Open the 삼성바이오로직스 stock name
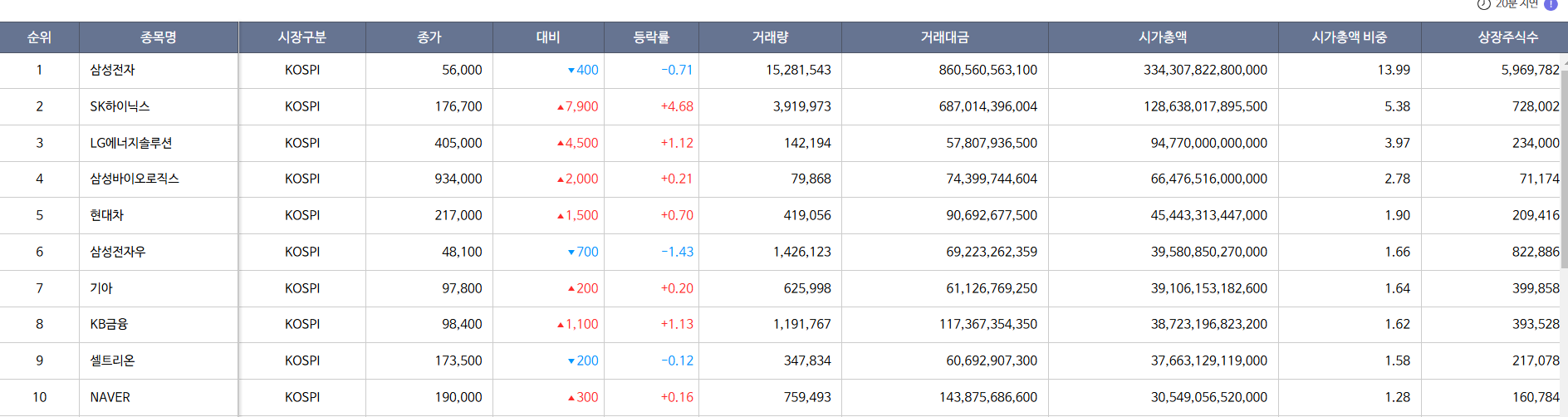Viewport: 1568px width, 417px height. pyautogui.click(x=135, y=179)
